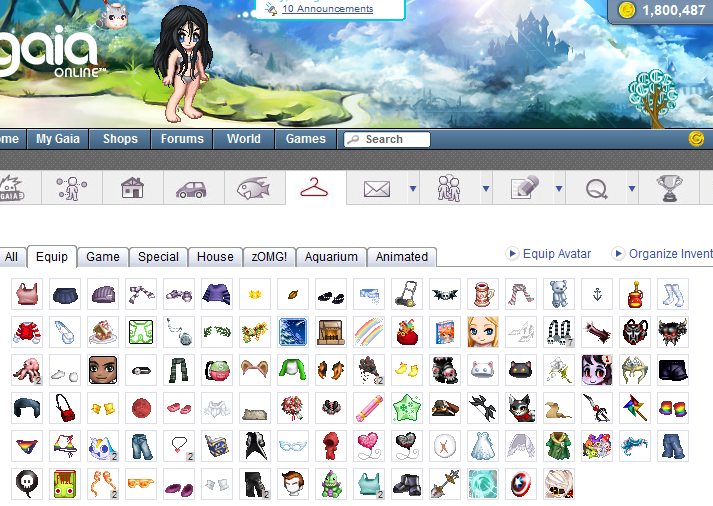
Task: Open the house icon in the toolbar
Action: [x=133, y=188]
